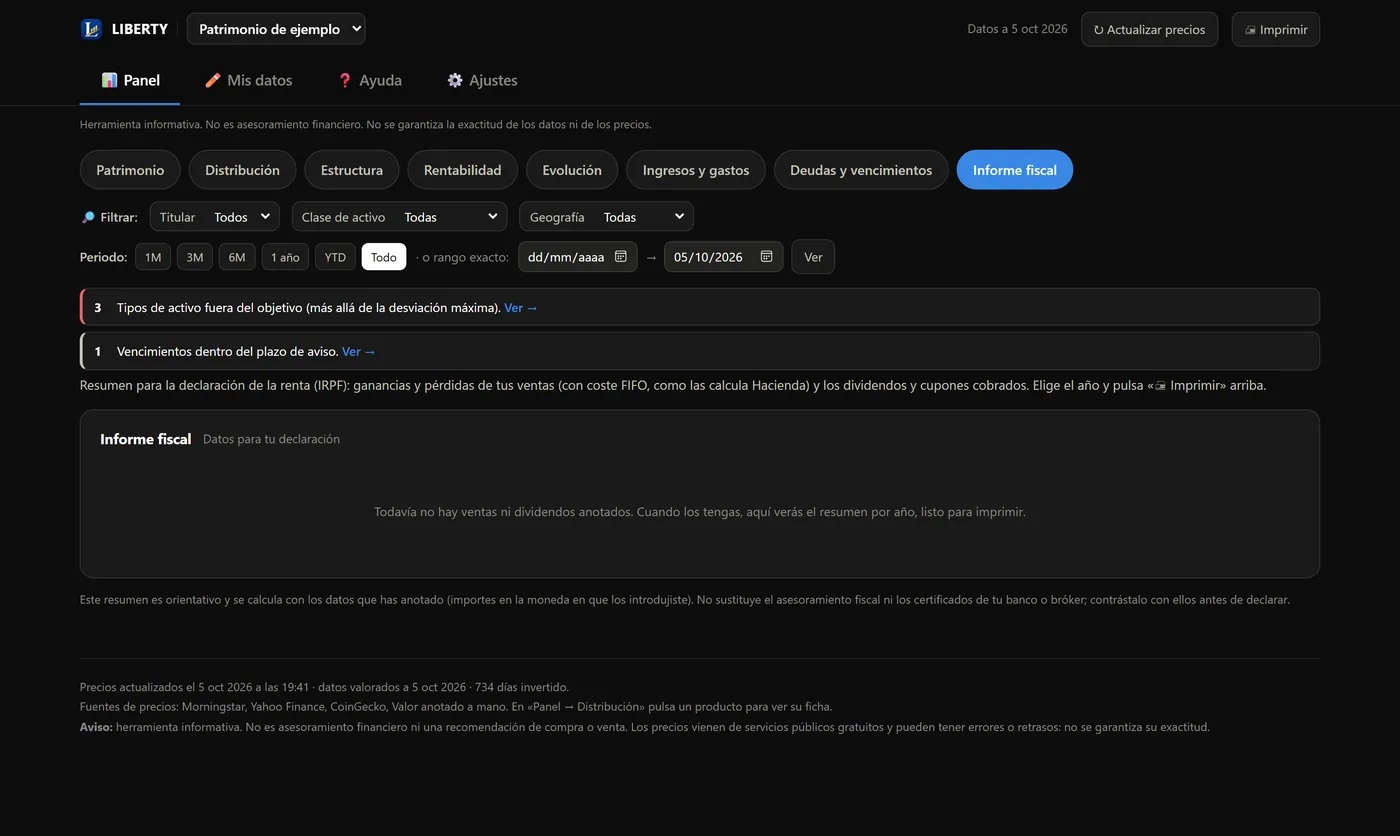Click the Actualizar precios button
1400x836 pixels.
point(1149,29)
